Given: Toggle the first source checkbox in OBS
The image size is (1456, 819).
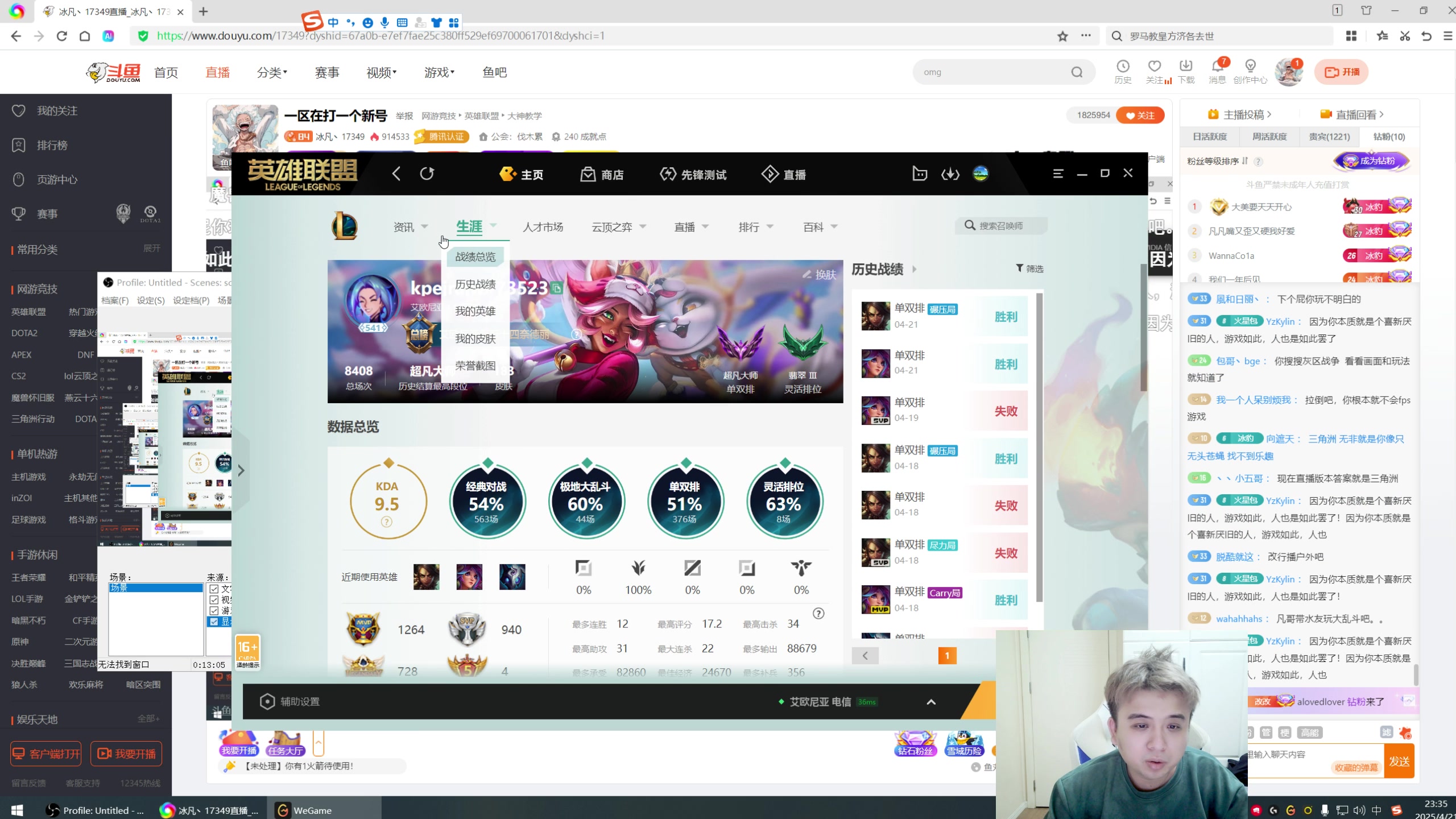Looking at the screenshot, I should (x=214, y=589).
